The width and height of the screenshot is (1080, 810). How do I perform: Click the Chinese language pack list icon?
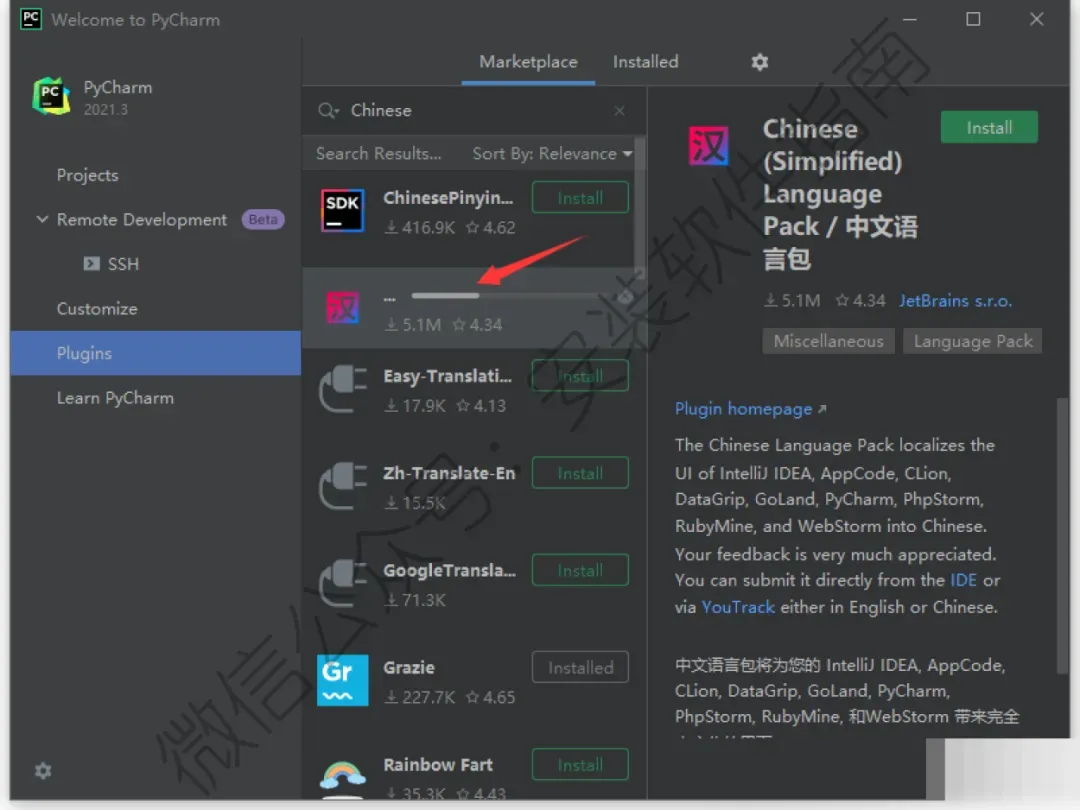(x=342, y=307)
